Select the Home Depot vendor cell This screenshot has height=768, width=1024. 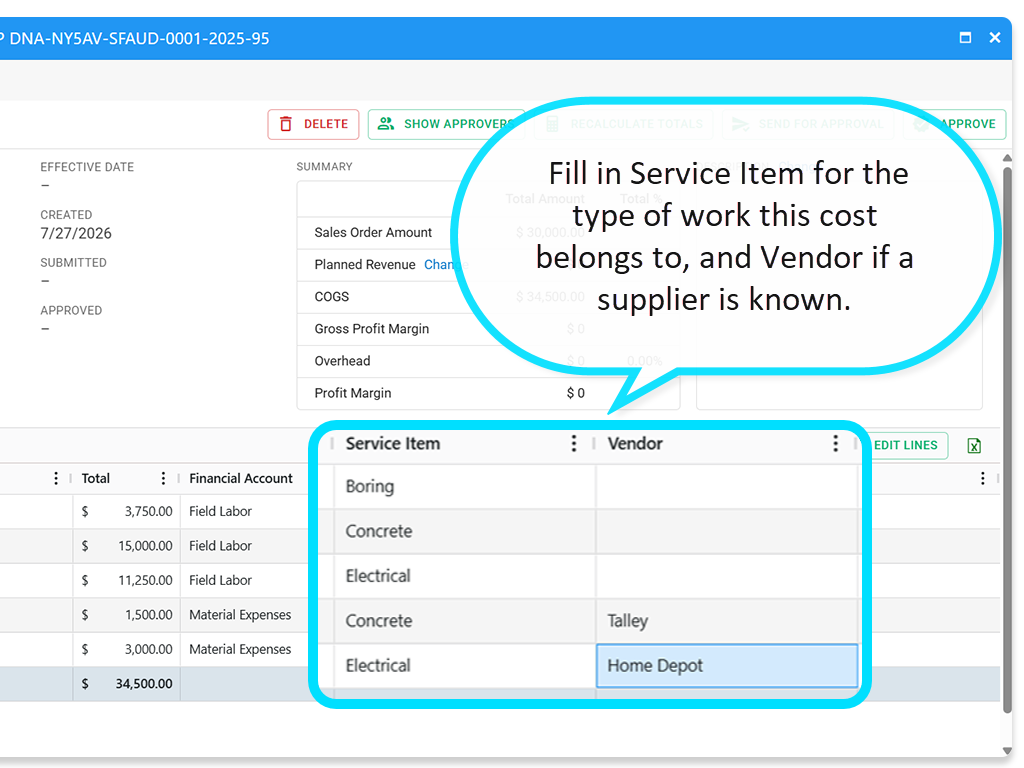pyautogui.click(x=727, y=665)
